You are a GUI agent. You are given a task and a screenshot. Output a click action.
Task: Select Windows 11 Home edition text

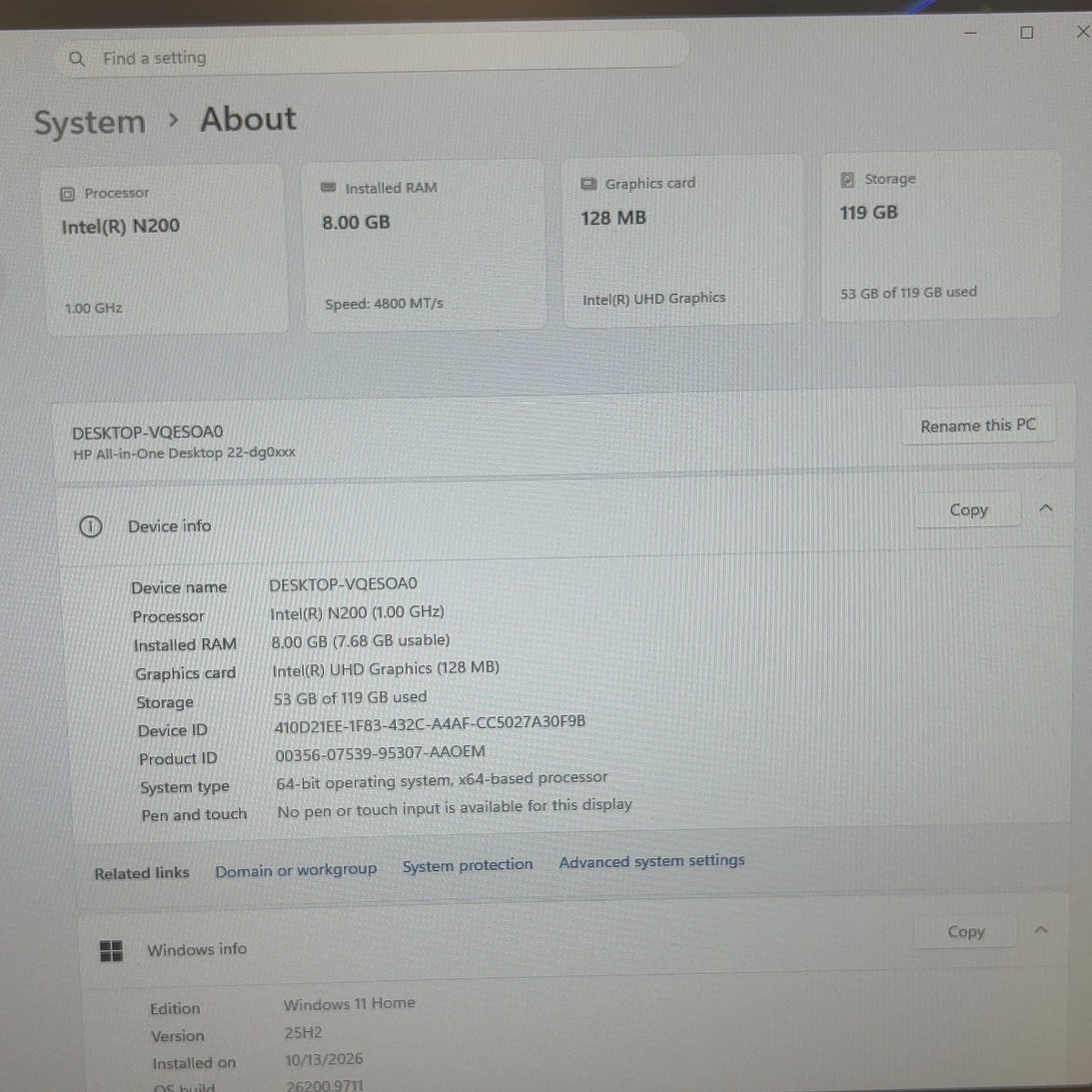click(349, 1004)
